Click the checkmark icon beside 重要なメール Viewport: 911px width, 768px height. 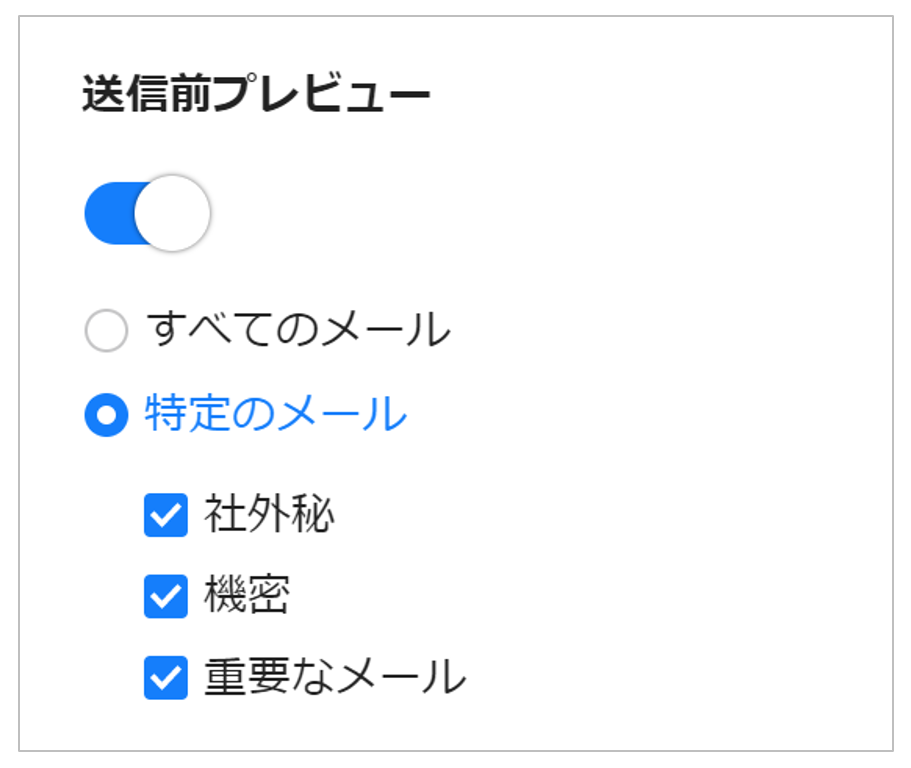(x=166, y=678)
